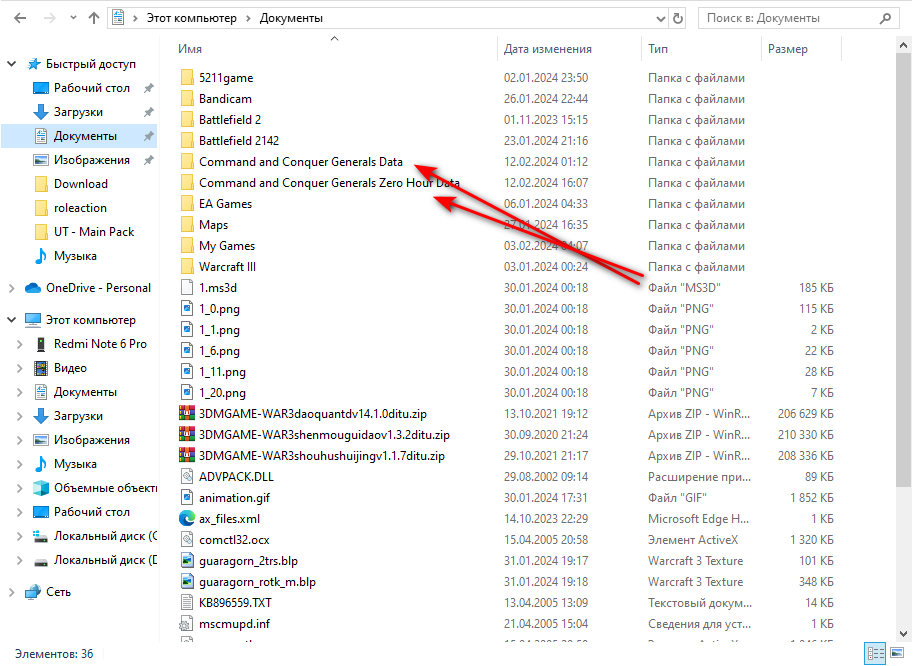Image resolution: width=913 pixels, height=666 pixels.
Task: Click KB896559.TXT text file icon
Action: 187,603
